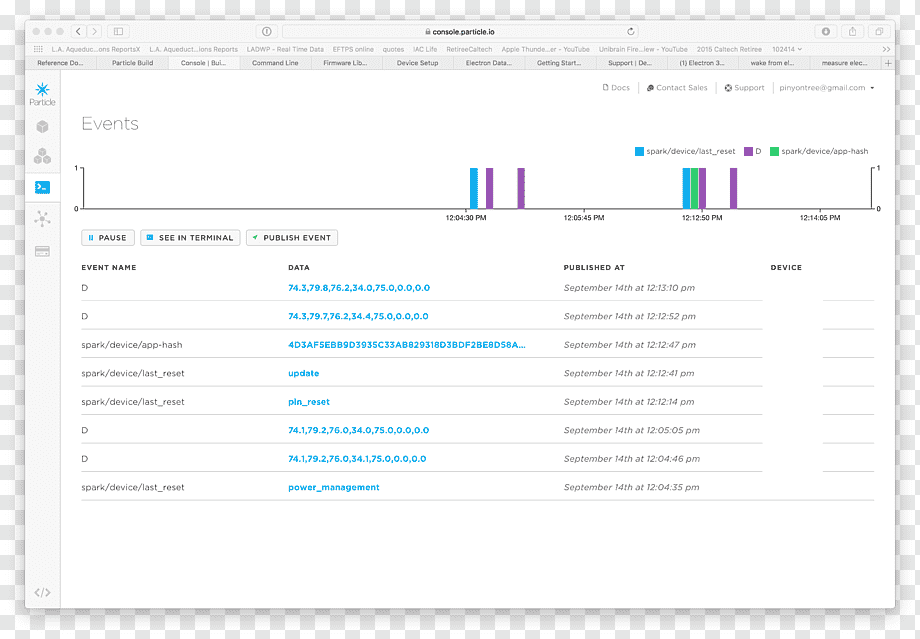This screenshot has width=920, height=639.
Task: Open the Billing card icon in sidebar
Action: (42, 252)
